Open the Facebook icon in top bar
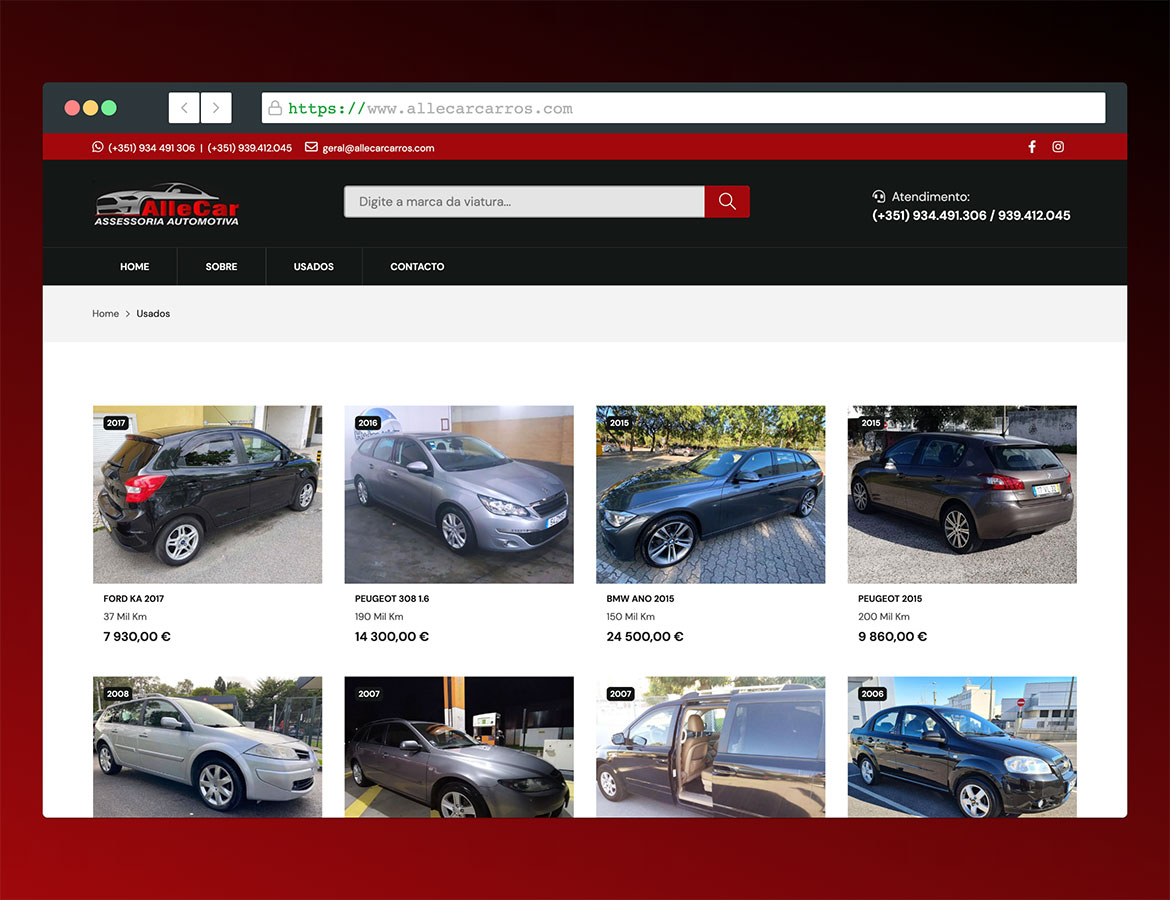Screen dimensions: 1170x900 pos(1032,147)
